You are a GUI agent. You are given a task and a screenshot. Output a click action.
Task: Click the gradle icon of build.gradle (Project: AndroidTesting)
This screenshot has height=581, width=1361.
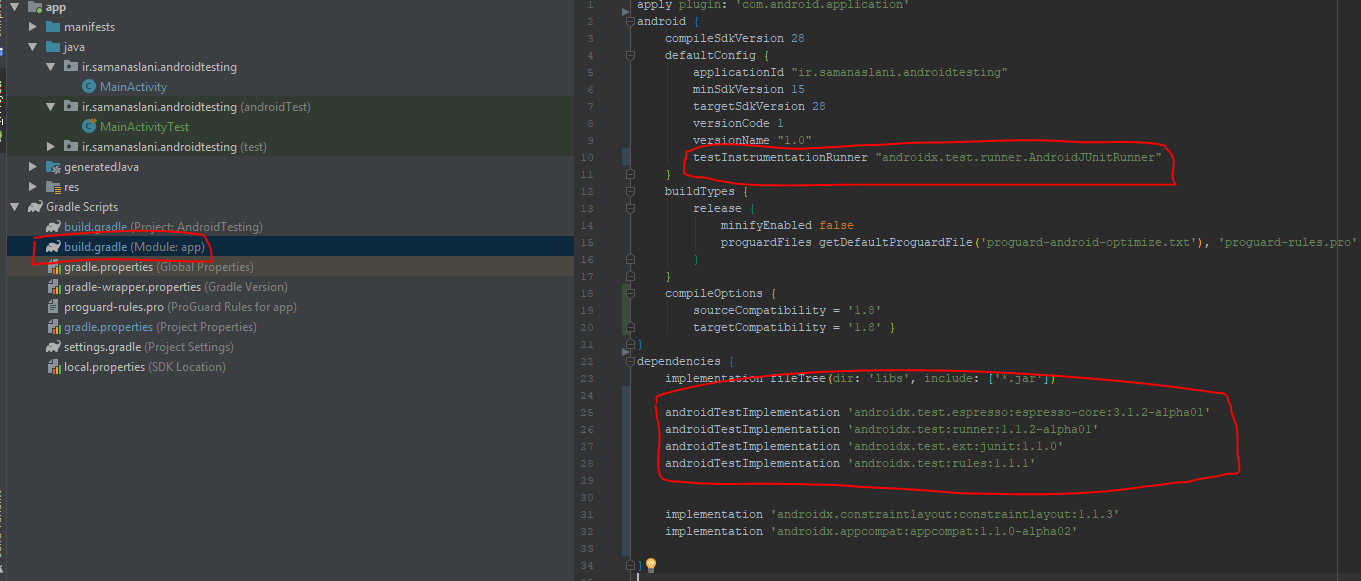click(54, 227)
